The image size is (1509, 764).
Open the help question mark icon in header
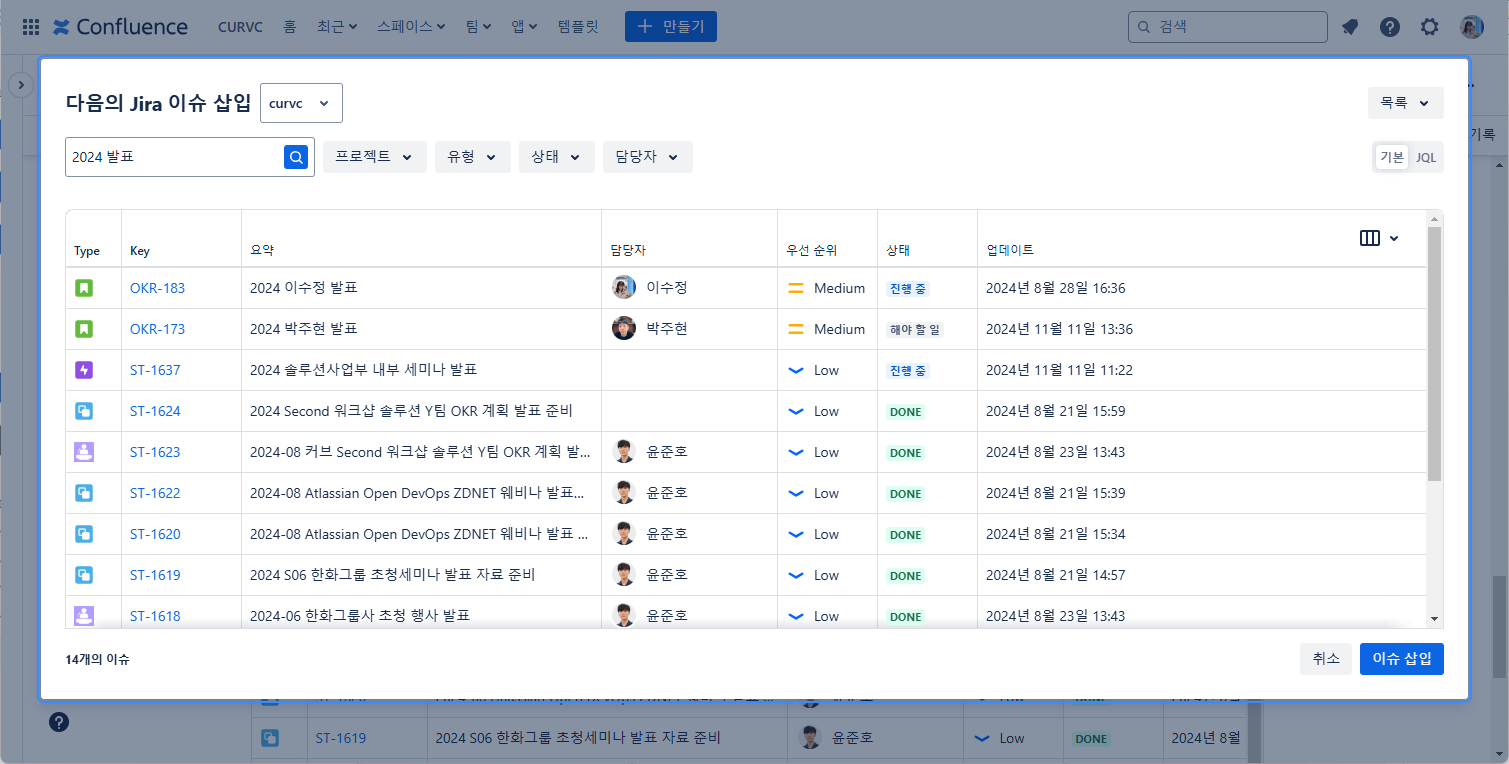pos(1390,27)
